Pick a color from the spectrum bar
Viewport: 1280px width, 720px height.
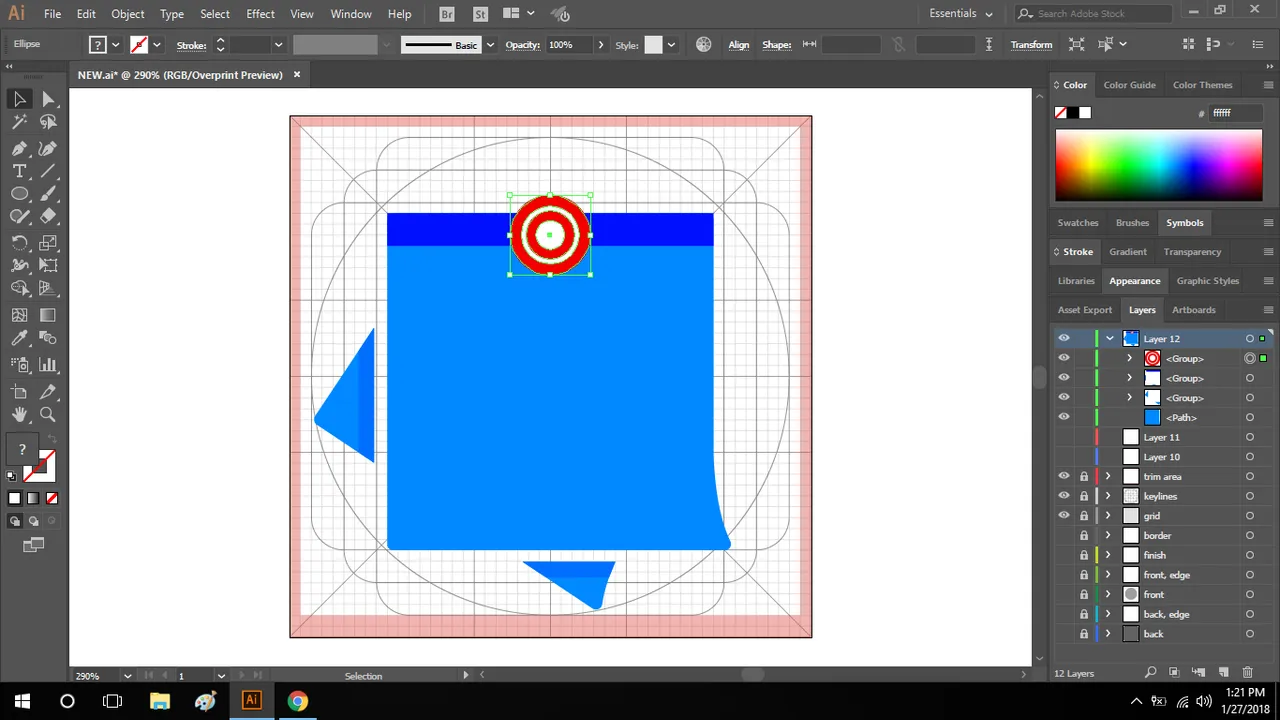point(1158,165)
